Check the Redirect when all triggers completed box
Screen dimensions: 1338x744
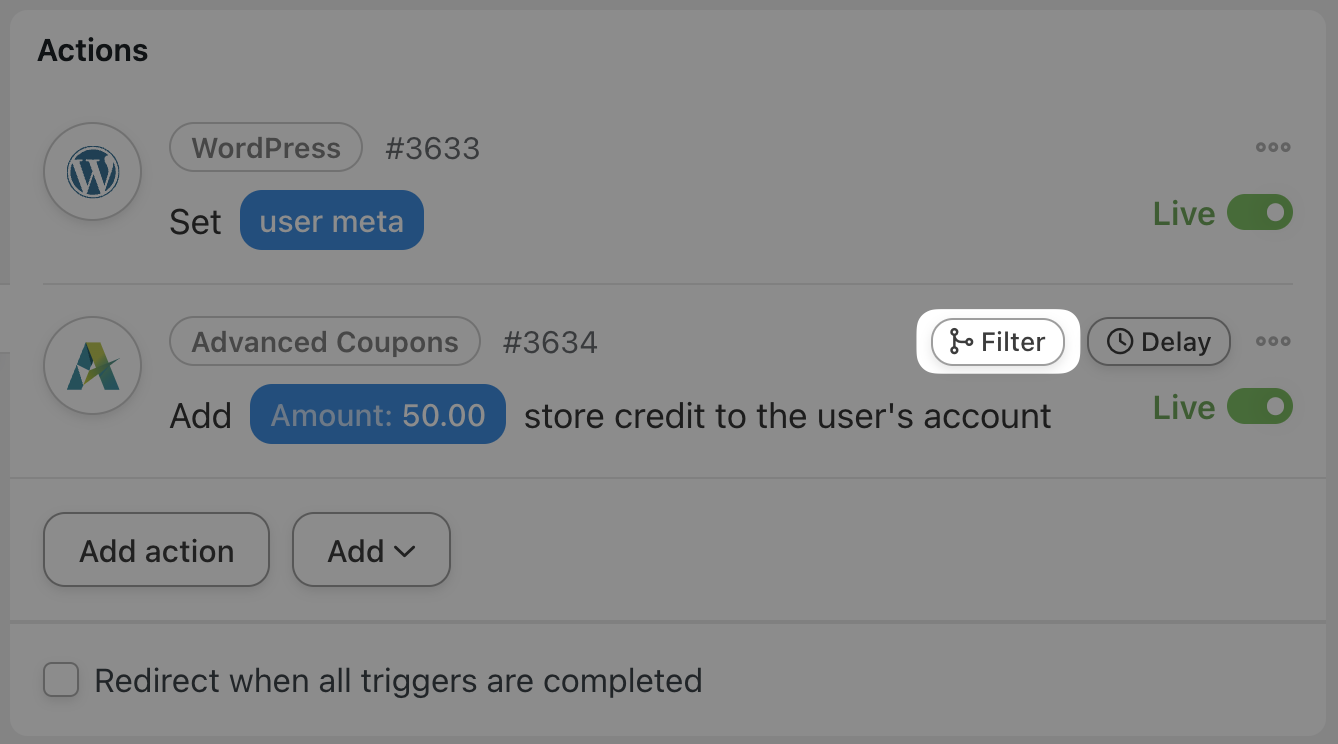[61, 681]
